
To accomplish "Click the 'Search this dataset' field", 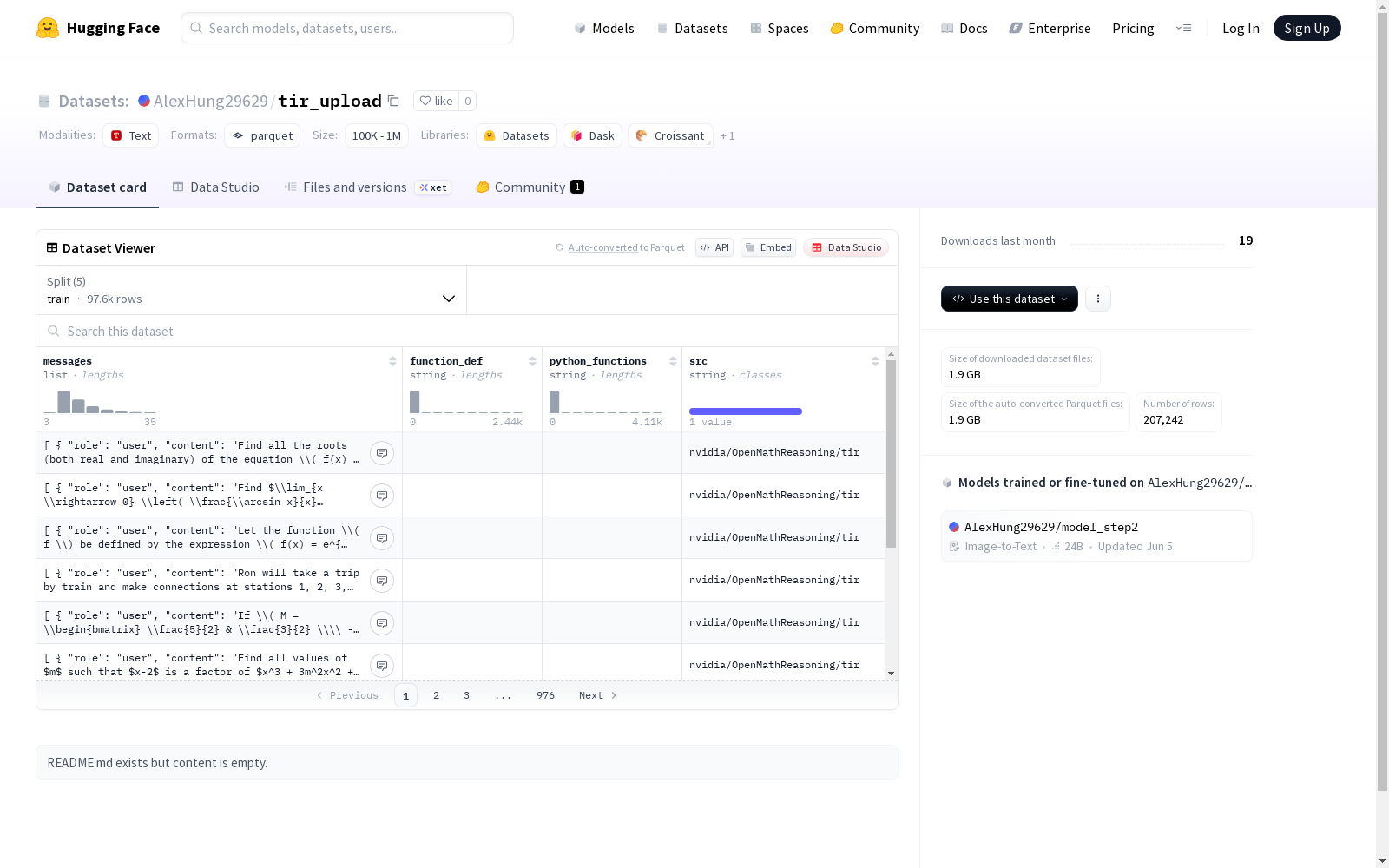I will point(467,332).
